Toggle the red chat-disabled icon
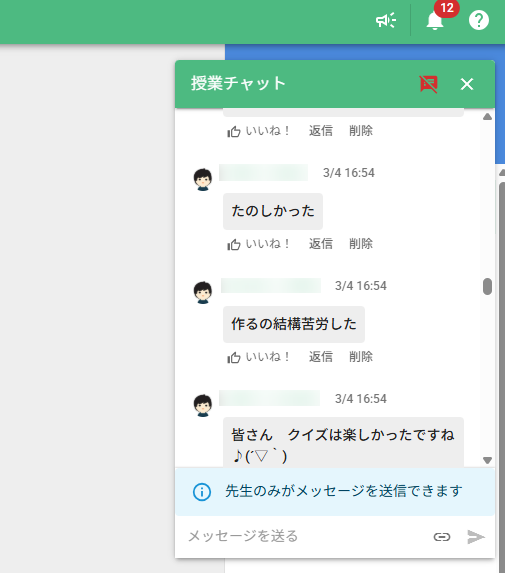The image size is (505, 573). [429, 84]
